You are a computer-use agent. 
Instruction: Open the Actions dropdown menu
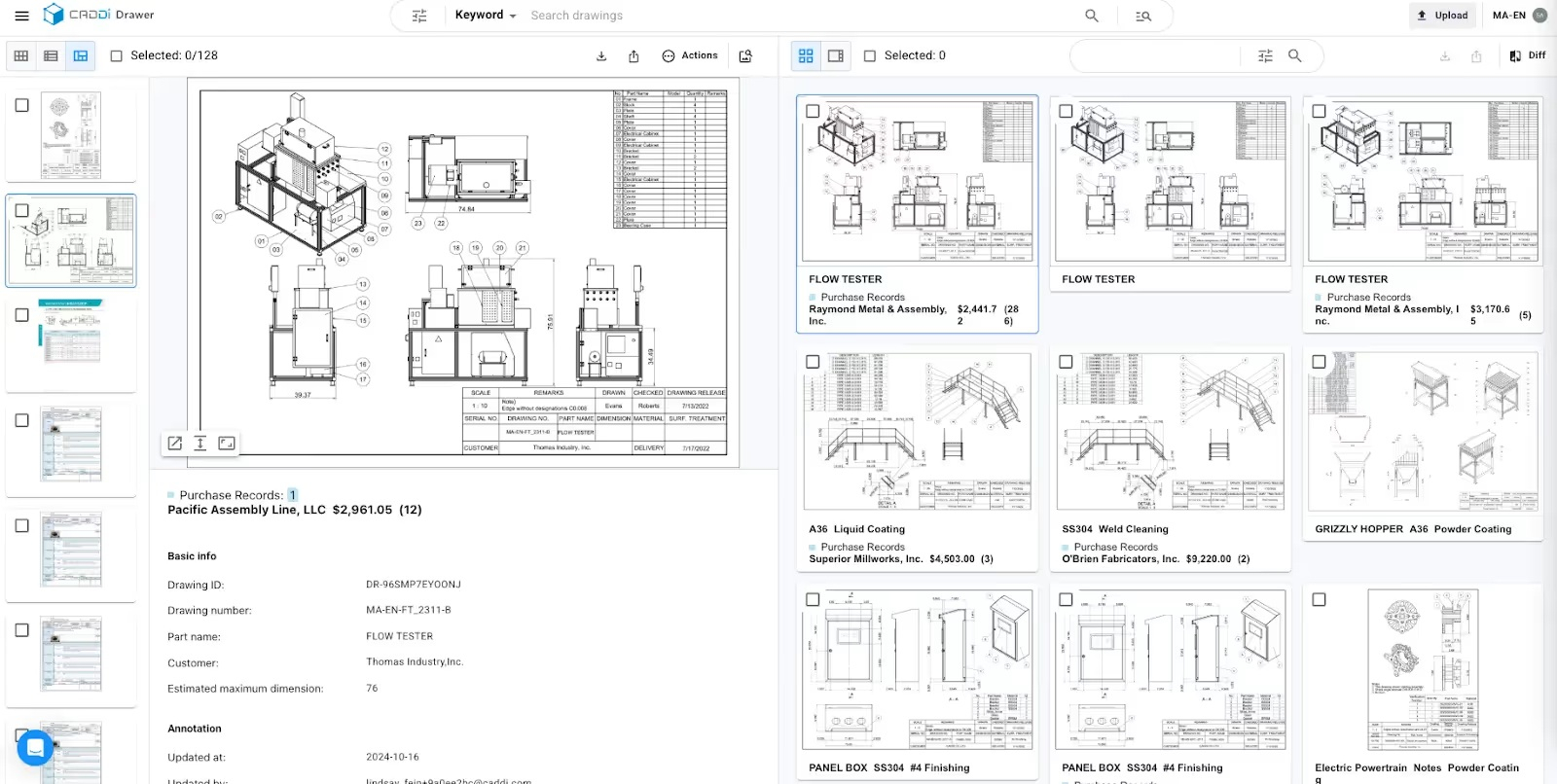click(689, 56)
